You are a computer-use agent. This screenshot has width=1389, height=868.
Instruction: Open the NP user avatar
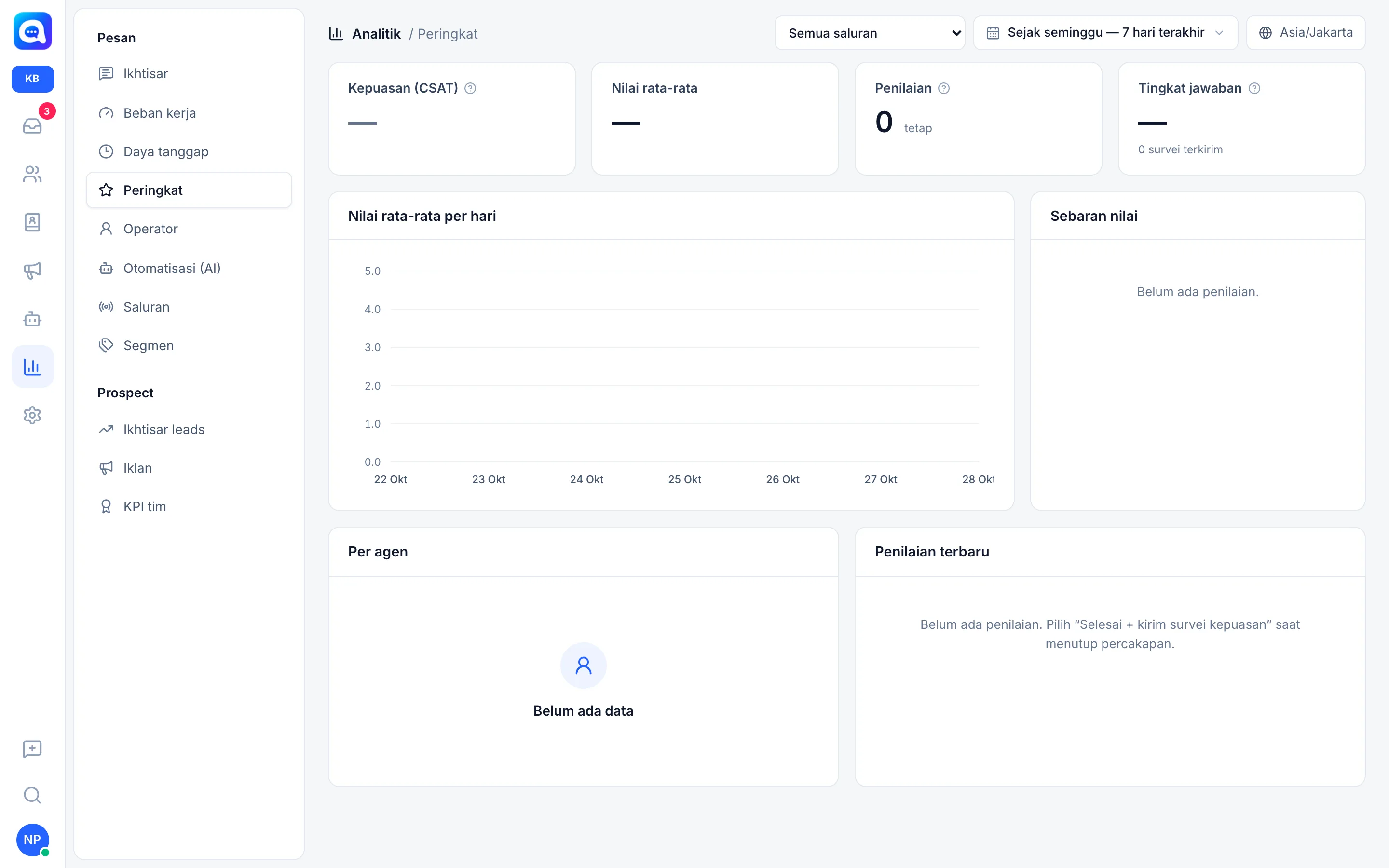point(33,839)
